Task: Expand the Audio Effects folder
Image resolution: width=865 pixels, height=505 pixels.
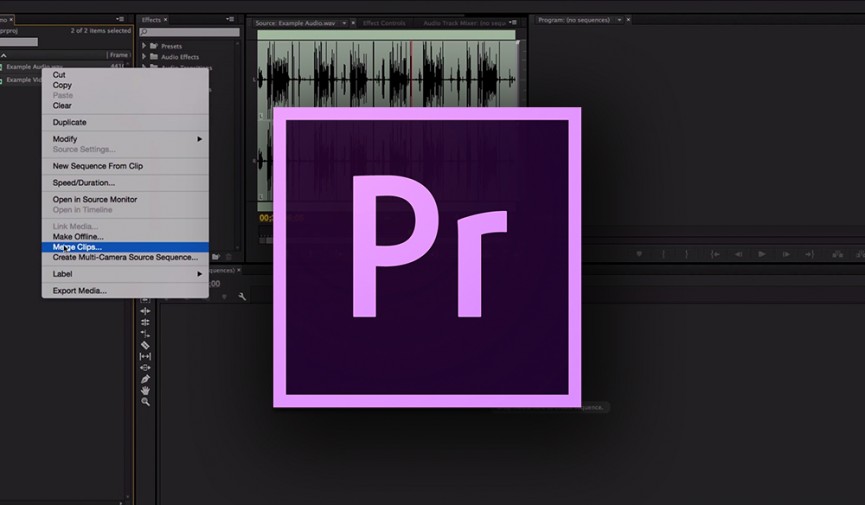Action: 144,56
